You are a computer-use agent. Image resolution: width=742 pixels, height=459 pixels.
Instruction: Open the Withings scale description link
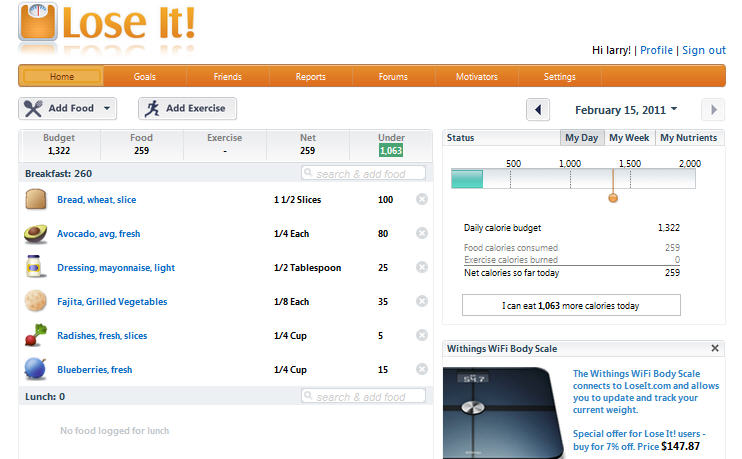pos(645,392)
